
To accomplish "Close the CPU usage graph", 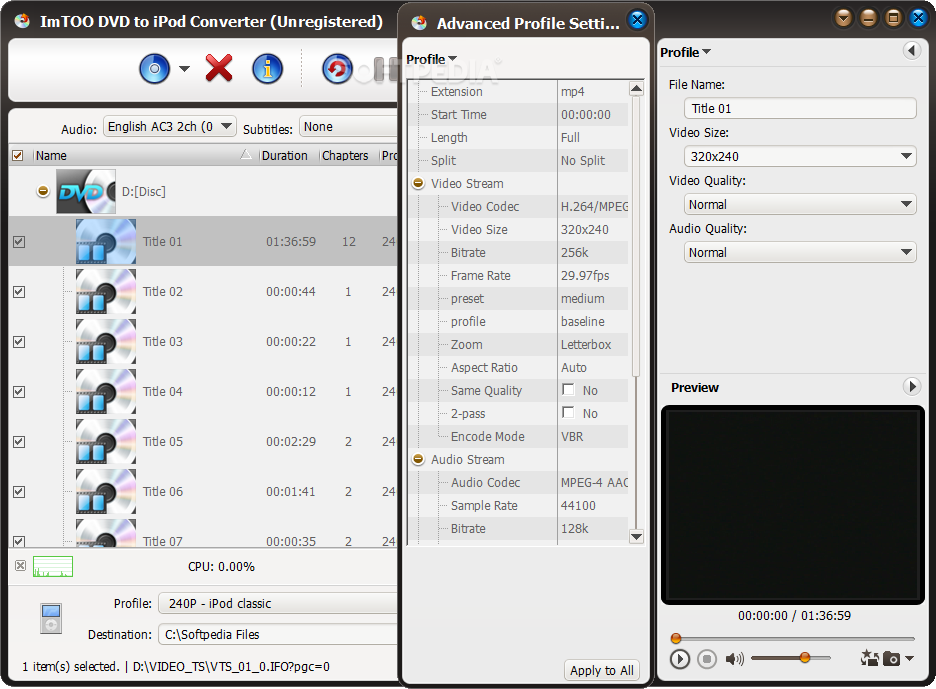I will click(x=20, y=565).
